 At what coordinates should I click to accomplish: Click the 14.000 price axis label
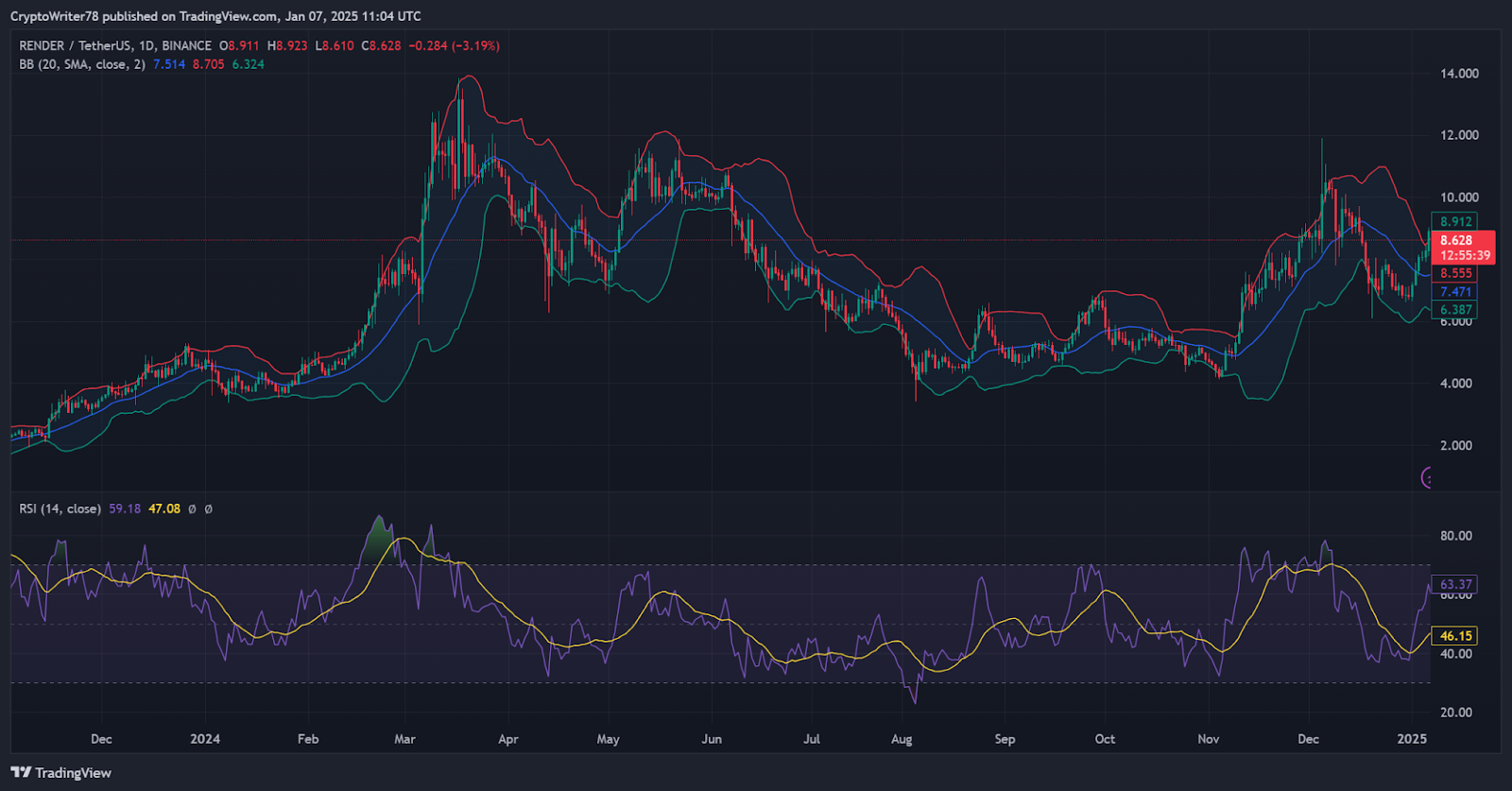1459,73
